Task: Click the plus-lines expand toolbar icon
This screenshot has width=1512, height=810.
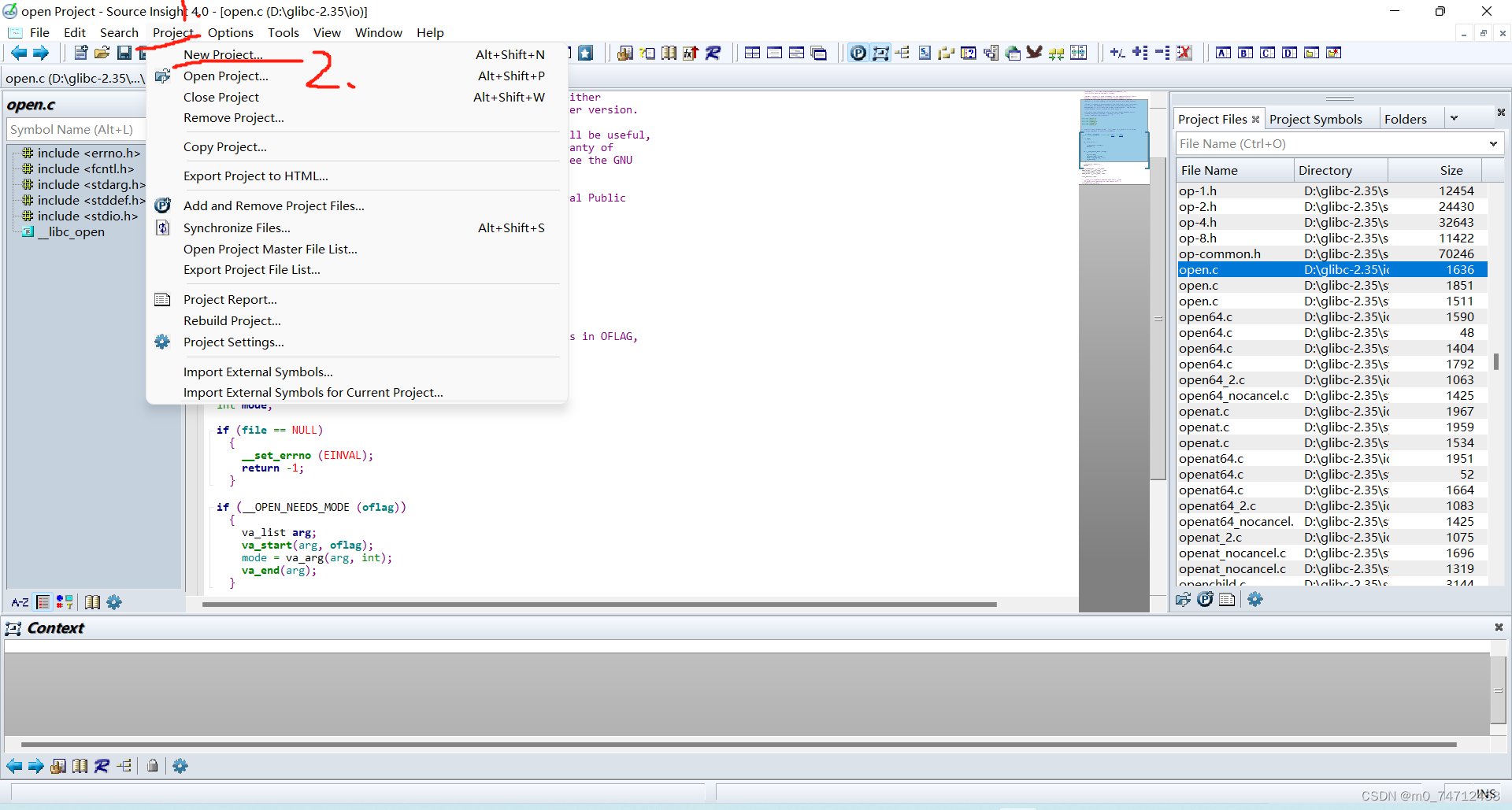Action: (x=1140, y=53)
